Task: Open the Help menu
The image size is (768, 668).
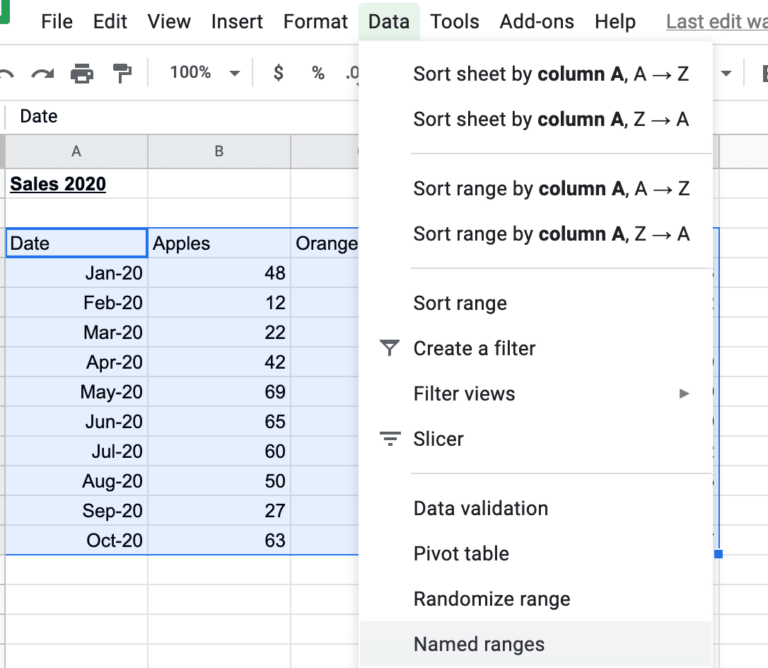Action: coord(615,22)
